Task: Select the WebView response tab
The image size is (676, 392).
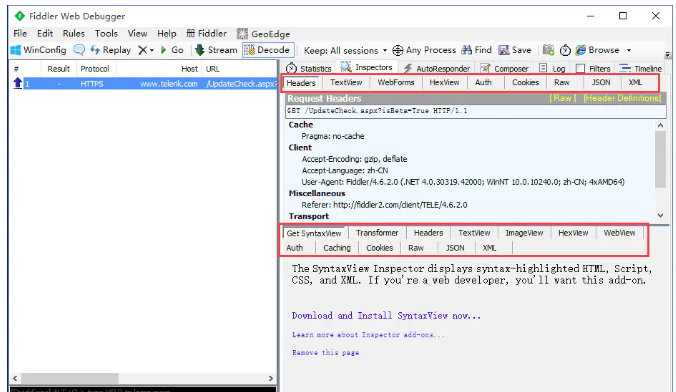Action: tap(619, 233)
